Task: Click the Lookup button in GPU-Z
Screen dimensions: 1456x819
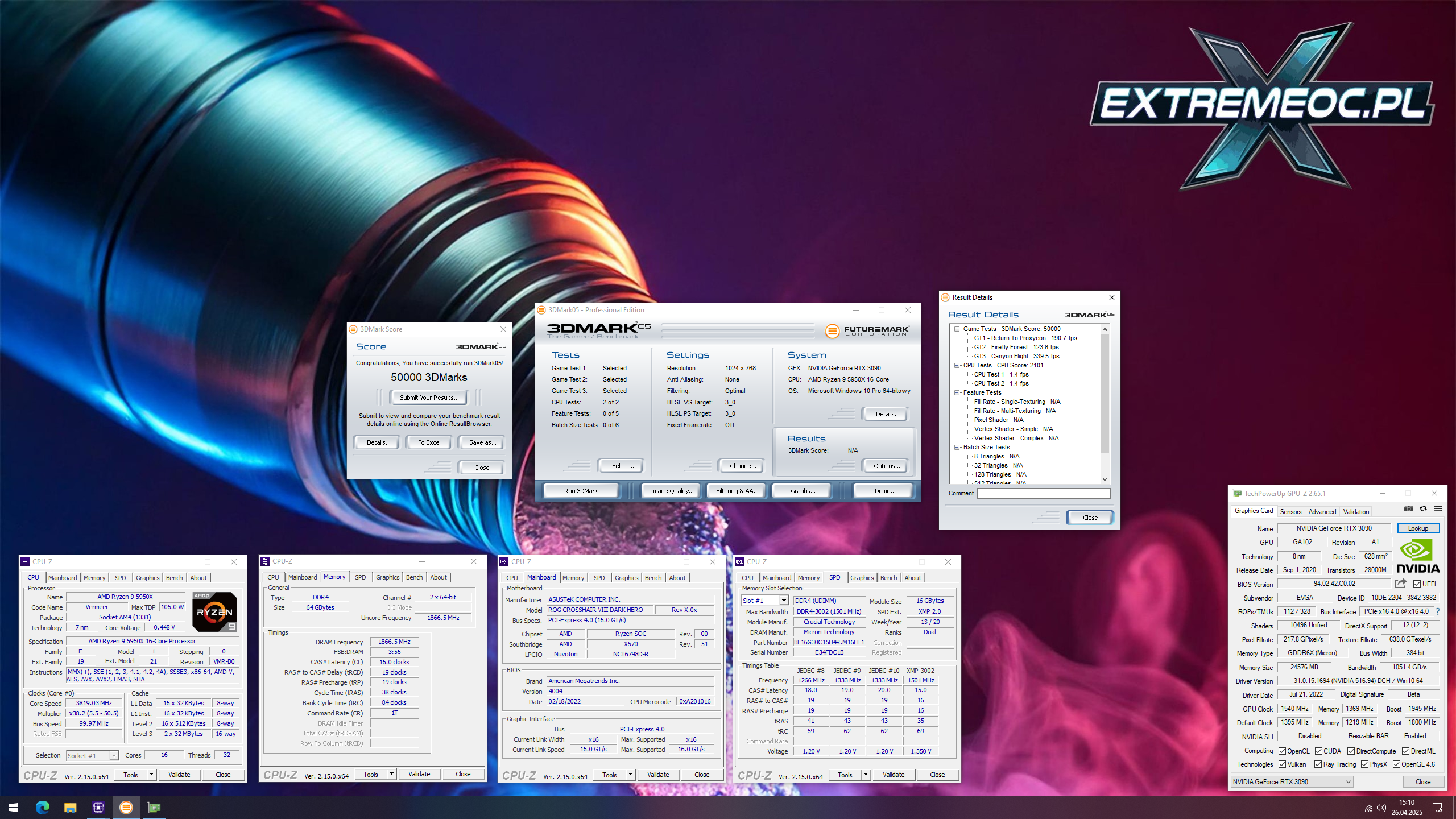Action: point(1418,528)
